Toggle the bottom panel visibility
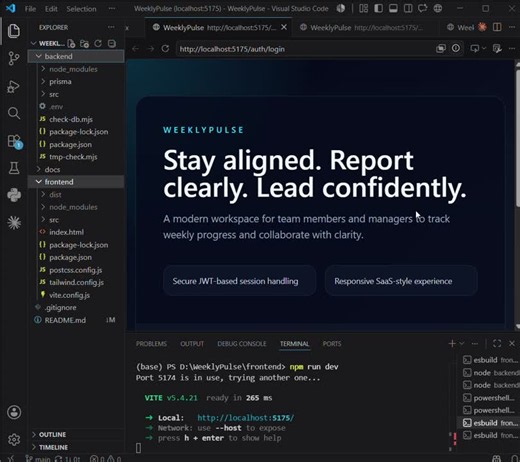Screen dimensions: 520x462 tap(393, 9)
